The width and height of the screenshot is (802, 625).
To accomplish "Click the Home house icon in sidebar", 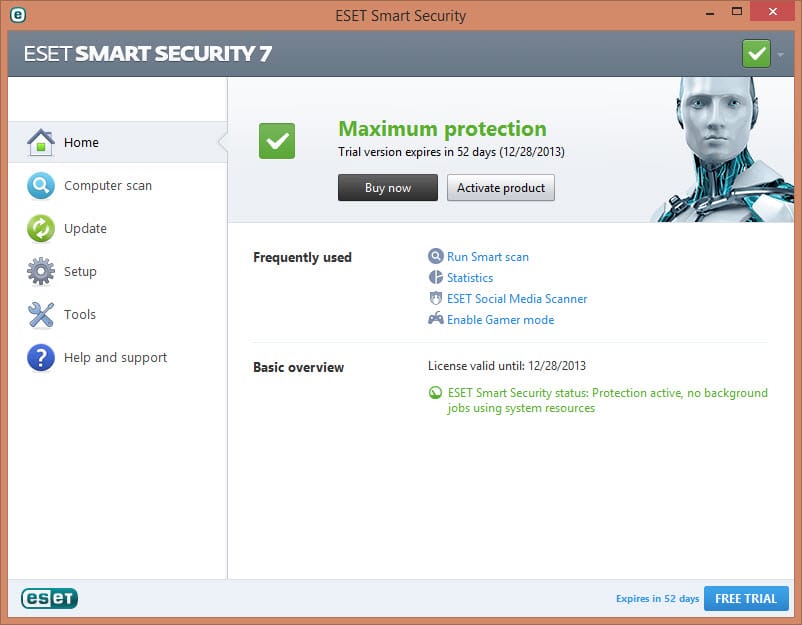I will coord(41,142).
